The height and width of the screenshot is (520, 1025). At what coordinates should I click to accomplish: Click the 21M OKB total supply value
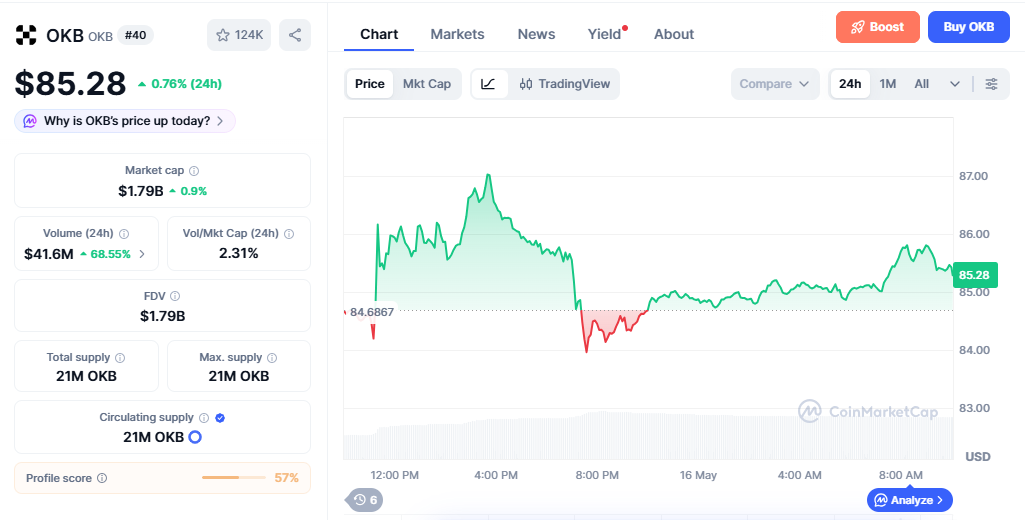coord(86,376)
